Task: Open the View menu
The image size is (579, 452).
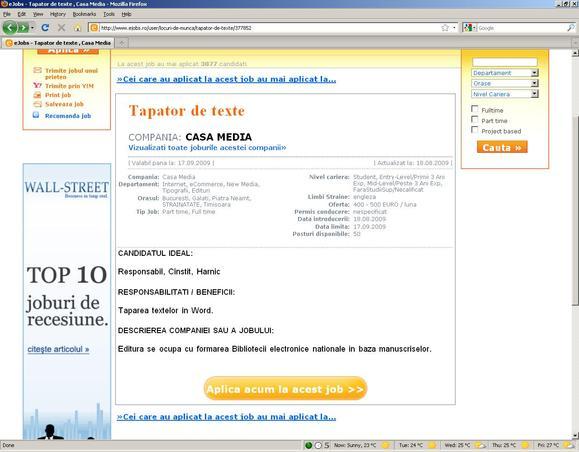Action: (38, 14)
